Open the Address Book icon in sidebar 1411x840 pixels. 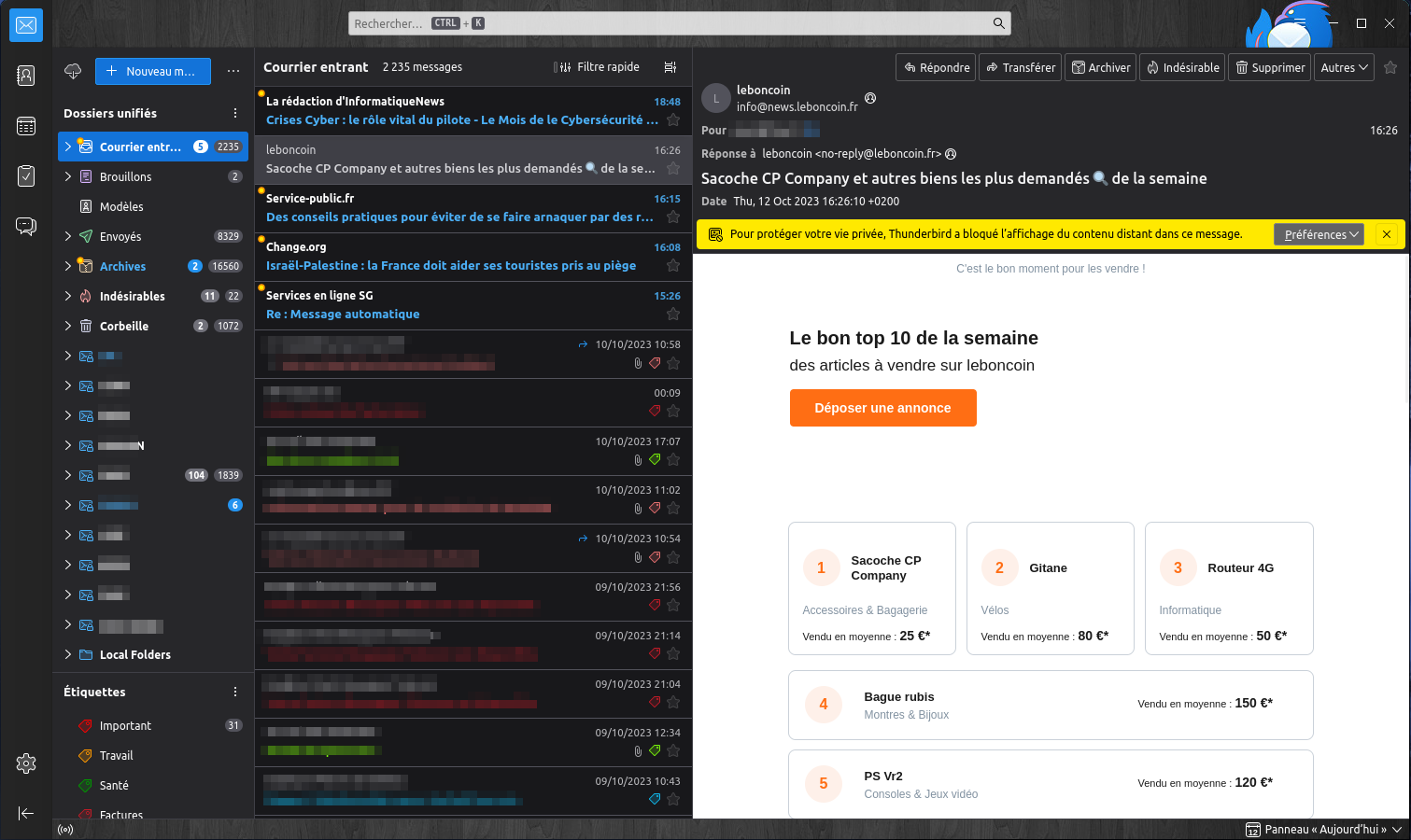click(26, 76)
